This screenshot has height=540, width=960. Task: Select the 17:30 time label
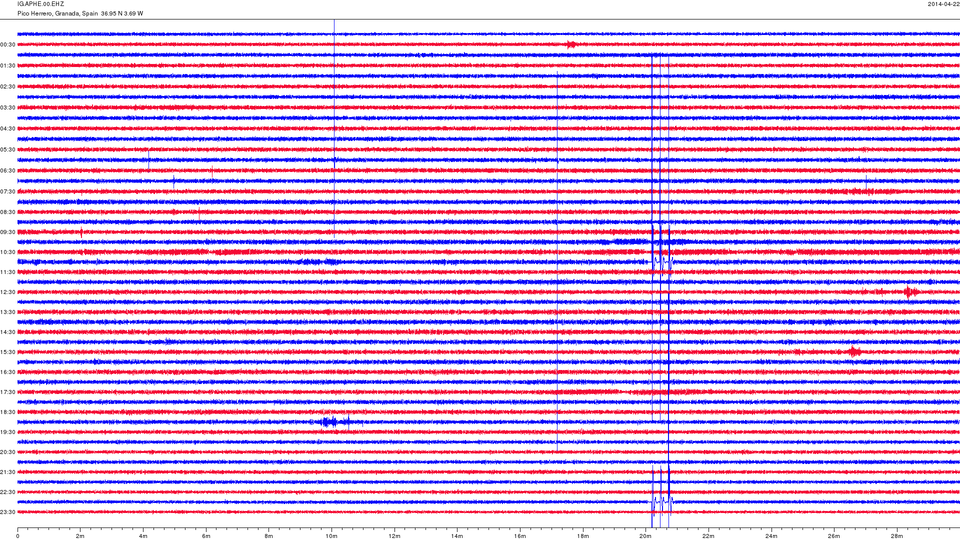tap(8, 392)
